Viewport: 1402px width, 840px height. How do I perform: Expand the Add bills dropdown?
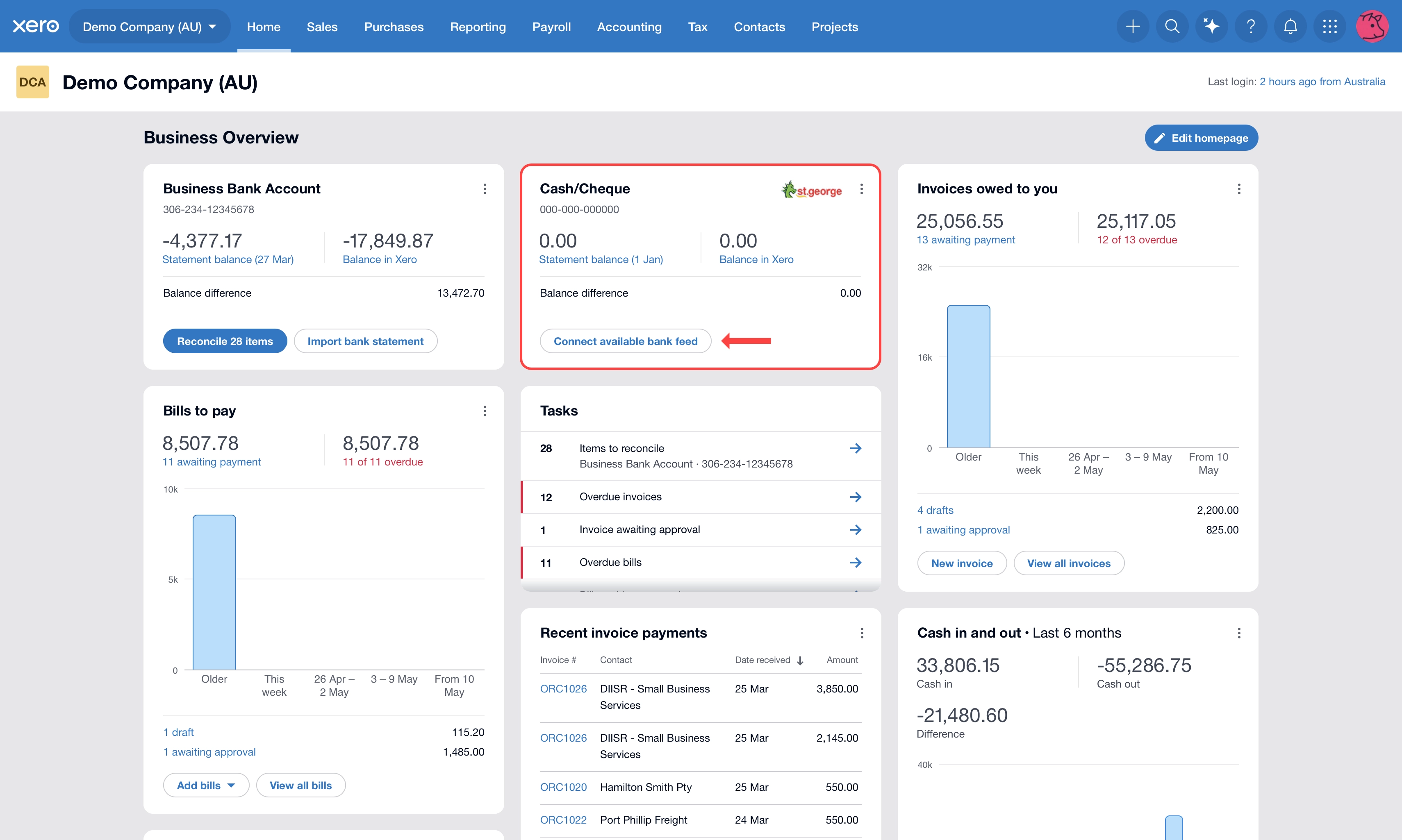point(206,785)
